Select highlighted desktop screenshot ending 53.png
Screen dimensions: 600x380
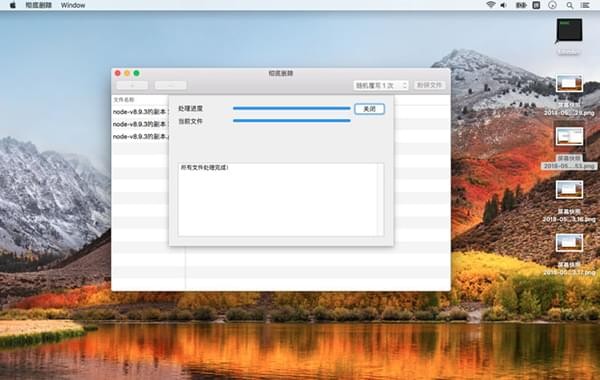tap(569, 137)
